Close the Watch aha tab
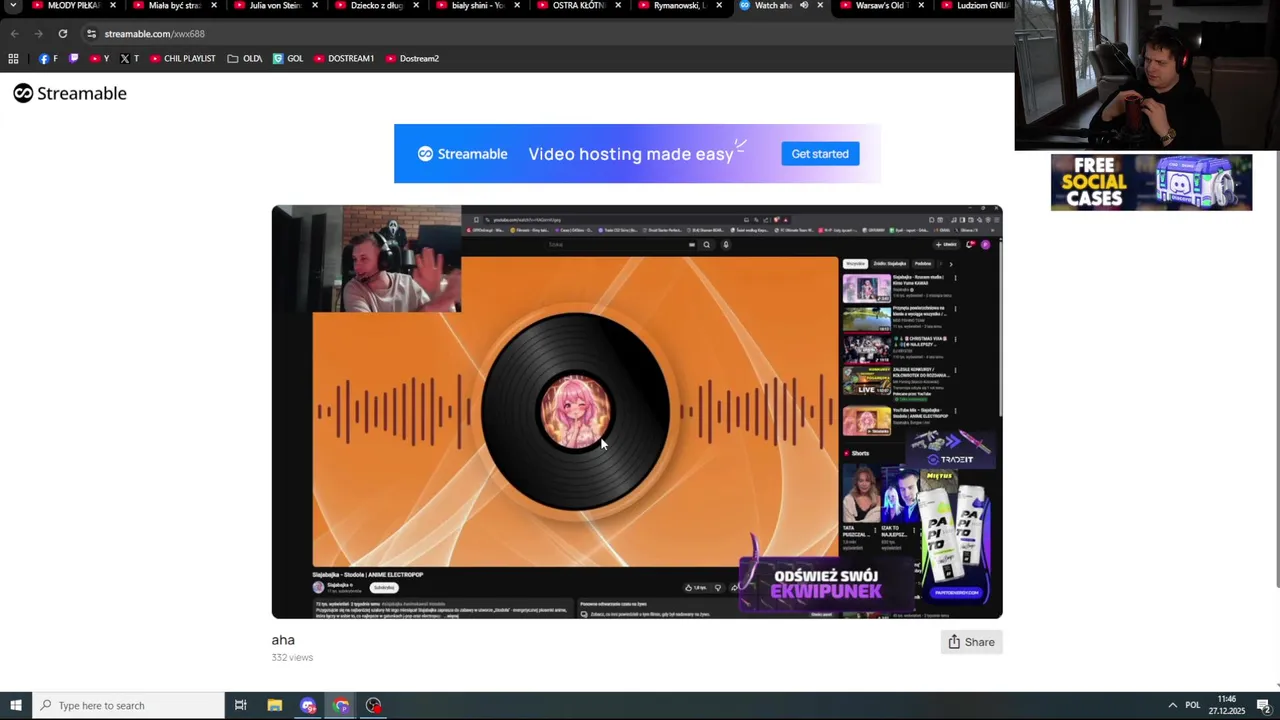Image resolution: width=1280 pixels, height=720 pixels. point(820,5)
